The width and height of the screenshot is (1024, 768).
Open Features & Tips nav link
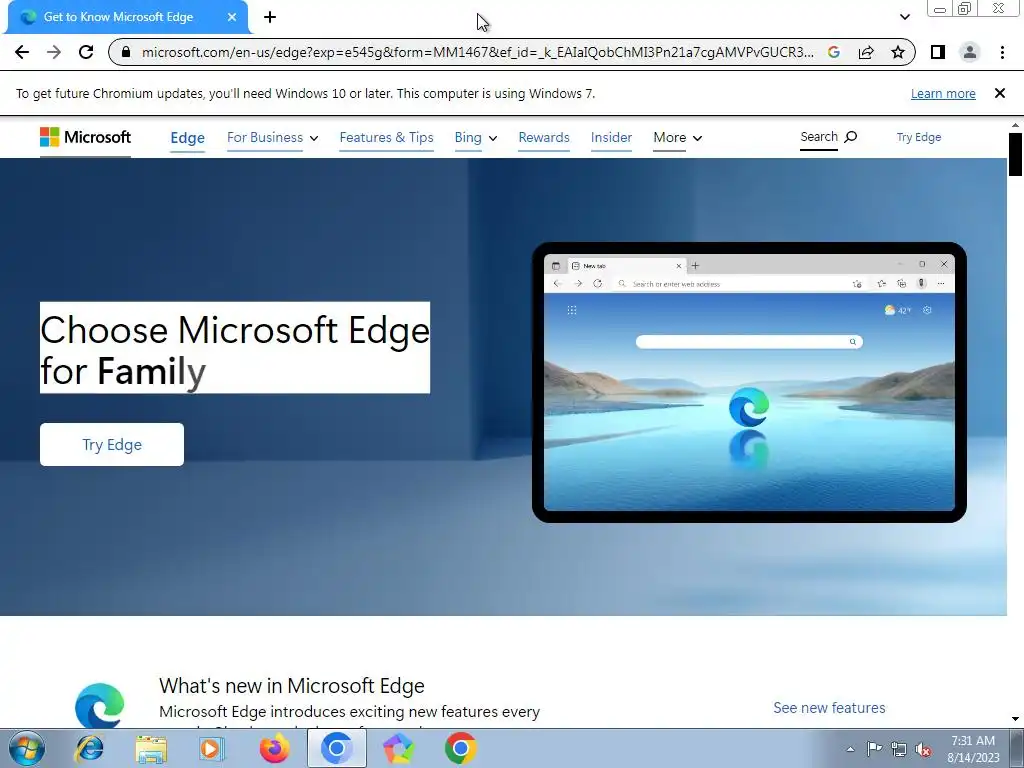click(x=387, y=138)
